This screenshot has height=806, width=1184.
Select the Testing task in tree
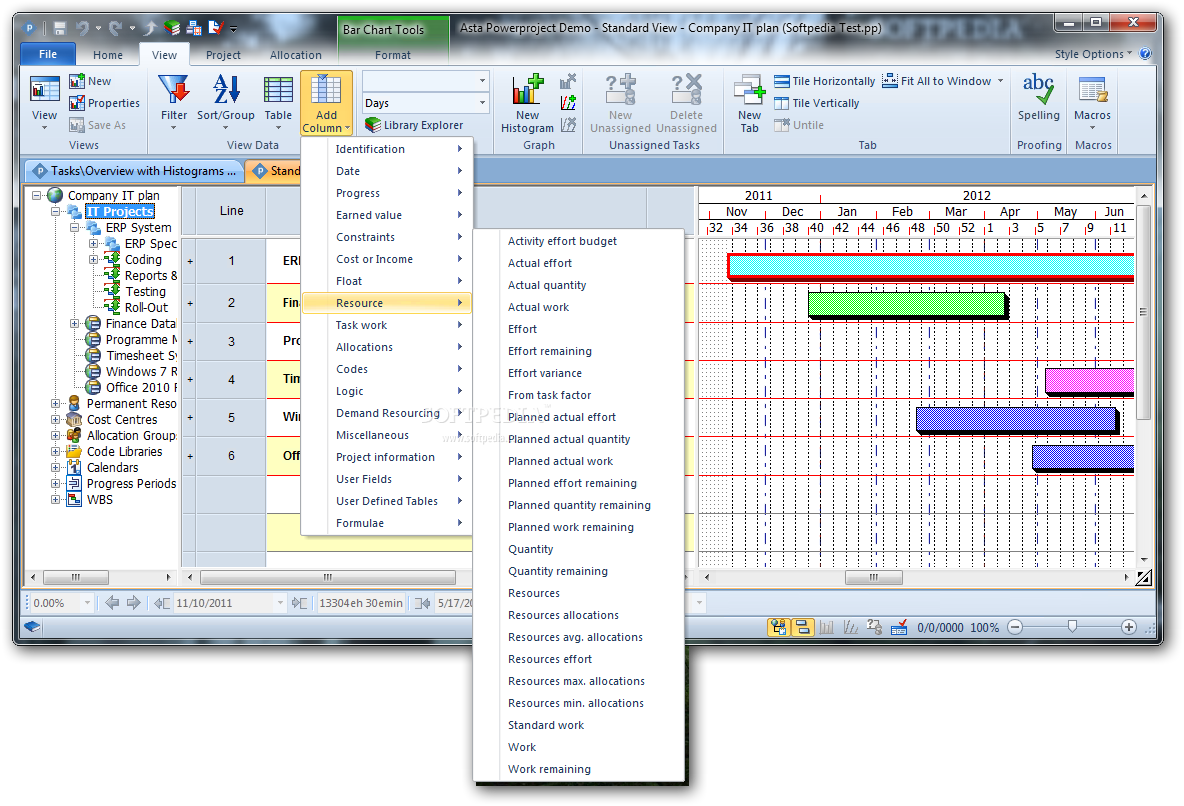[145, 292]
